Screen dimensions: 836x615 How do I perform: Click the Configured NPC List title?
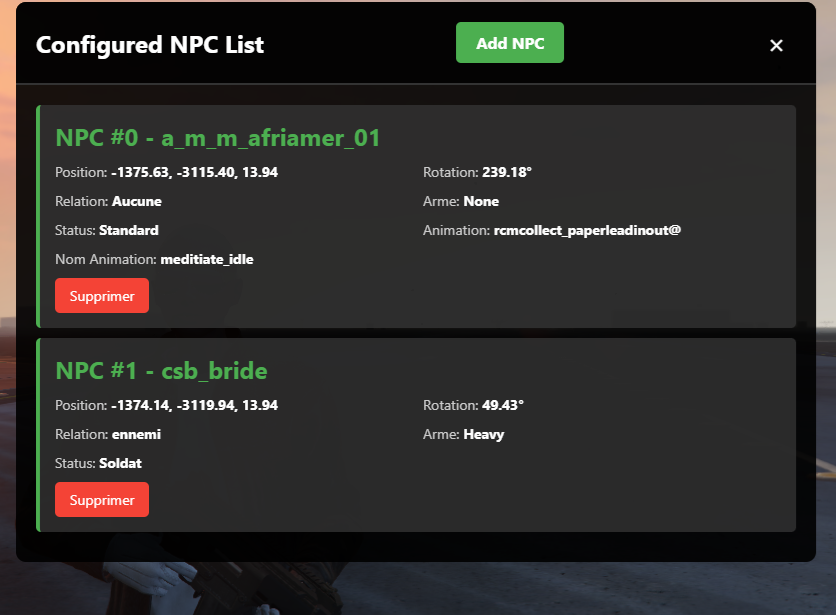[x=150, y=45]
